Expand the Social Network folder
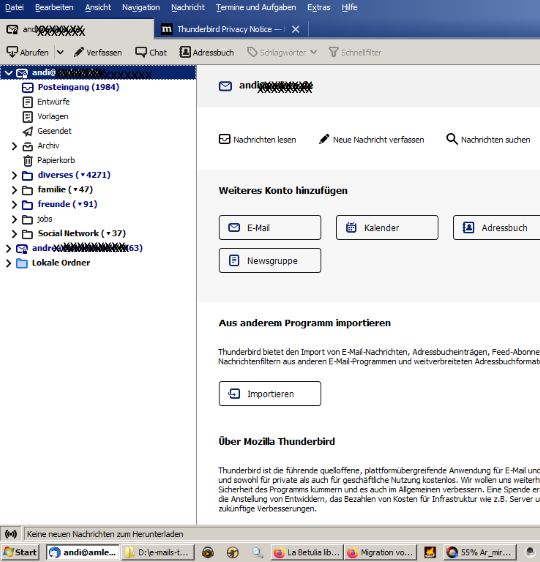This screenshot has height=562, width=540. point(14,234)
